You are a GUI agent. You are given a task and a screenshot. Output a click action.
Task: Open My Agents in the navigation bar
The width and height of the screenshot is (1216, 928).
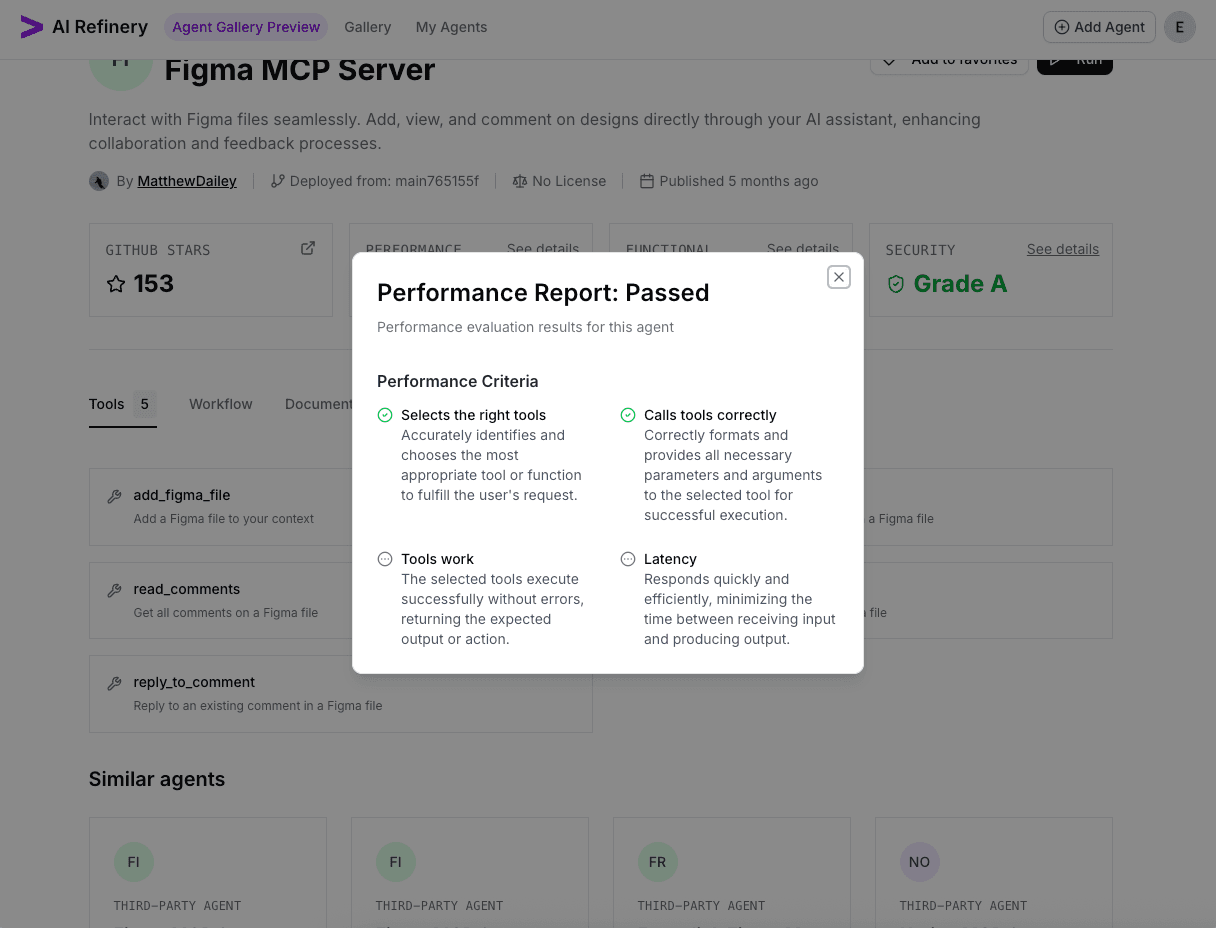coord(451,27)
